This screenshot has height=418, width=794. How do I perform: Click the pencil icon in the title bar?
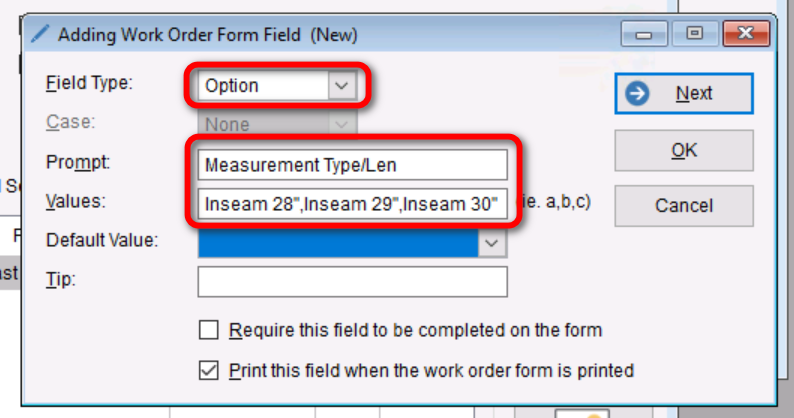pyautogui.click(x=39, y=35)
